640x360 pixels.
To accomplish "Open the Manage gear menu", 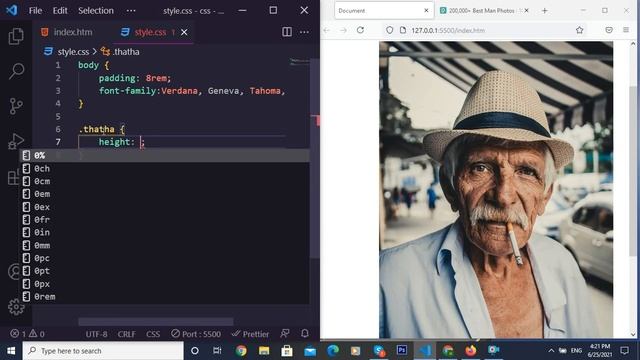I will 16,307.
